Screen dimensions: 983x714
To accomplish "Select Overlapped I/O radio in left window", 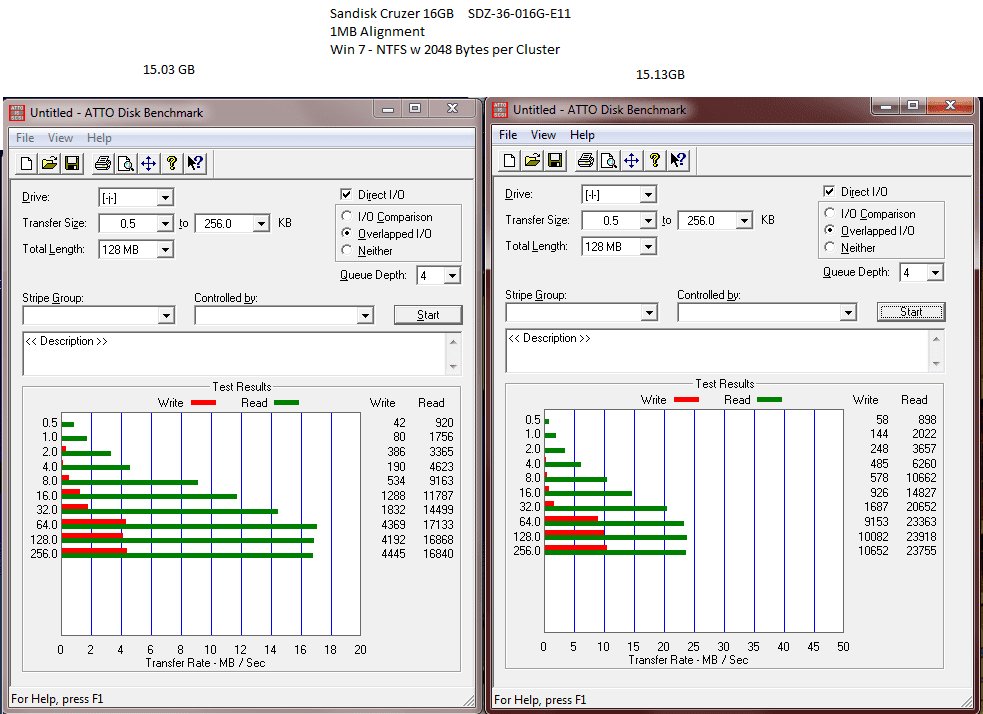I will click(x=346, y=233).
